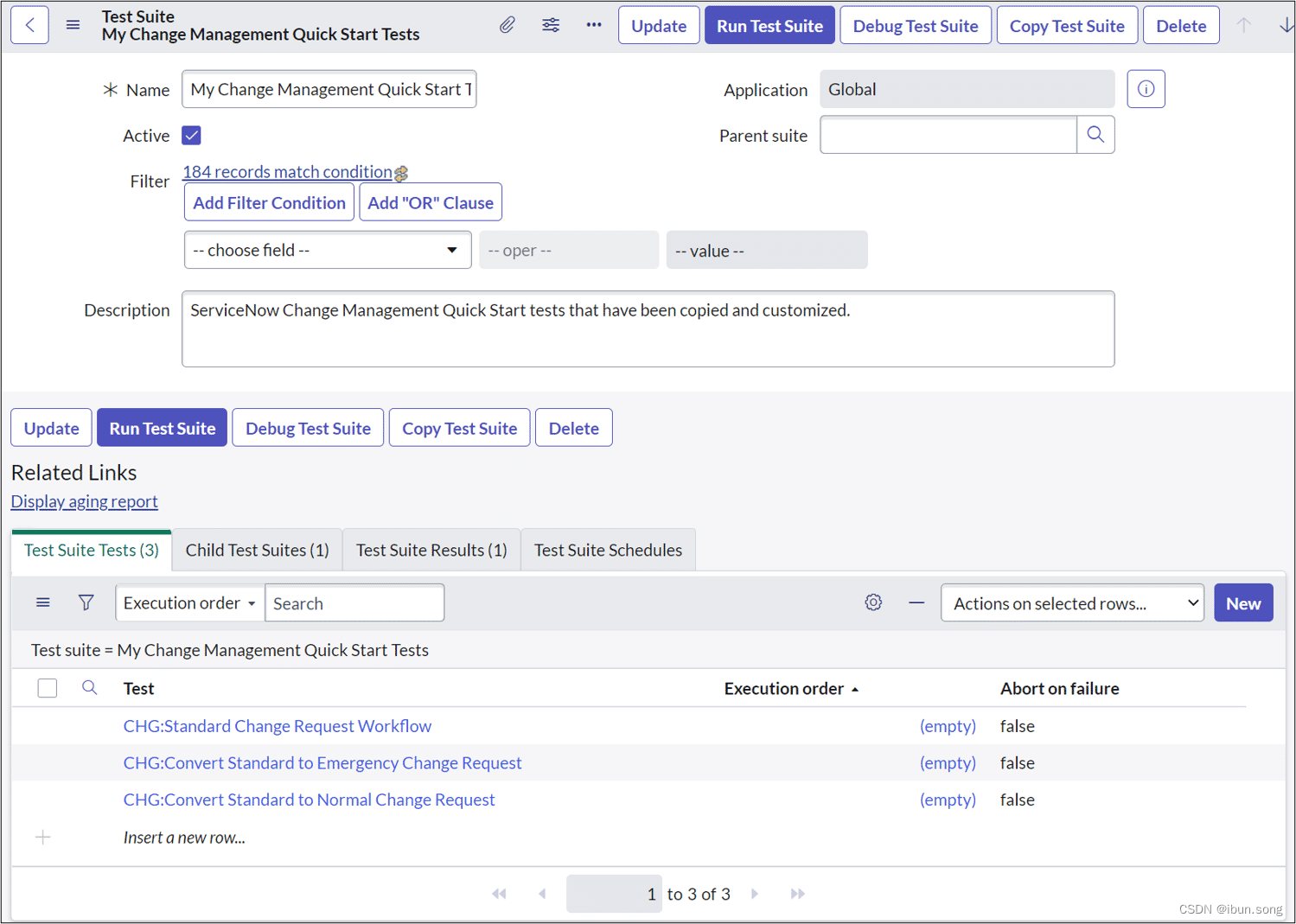1296x924 pixels.
Task: Collapse the list with the dash icon
Action: [916, 602]
